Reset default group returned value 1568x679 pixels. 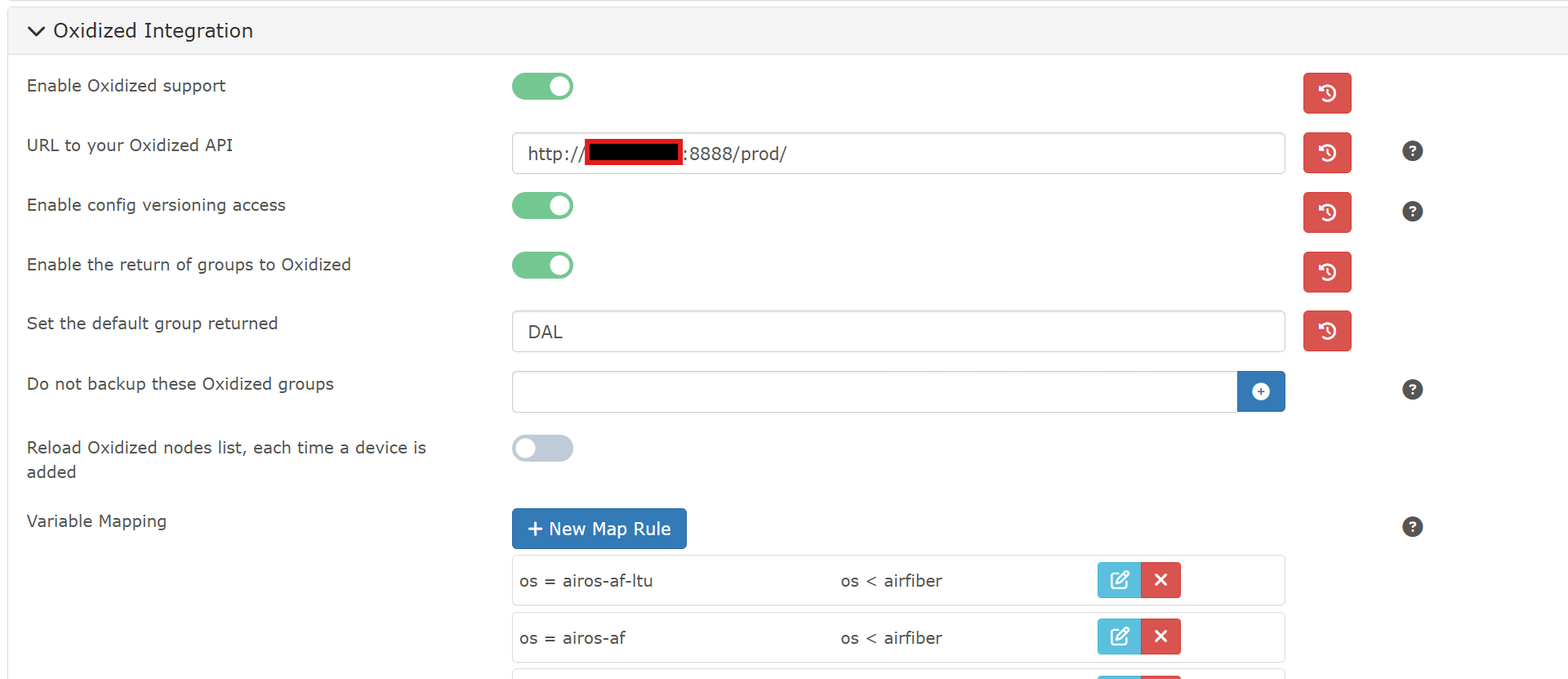[x=1327, y=331]
